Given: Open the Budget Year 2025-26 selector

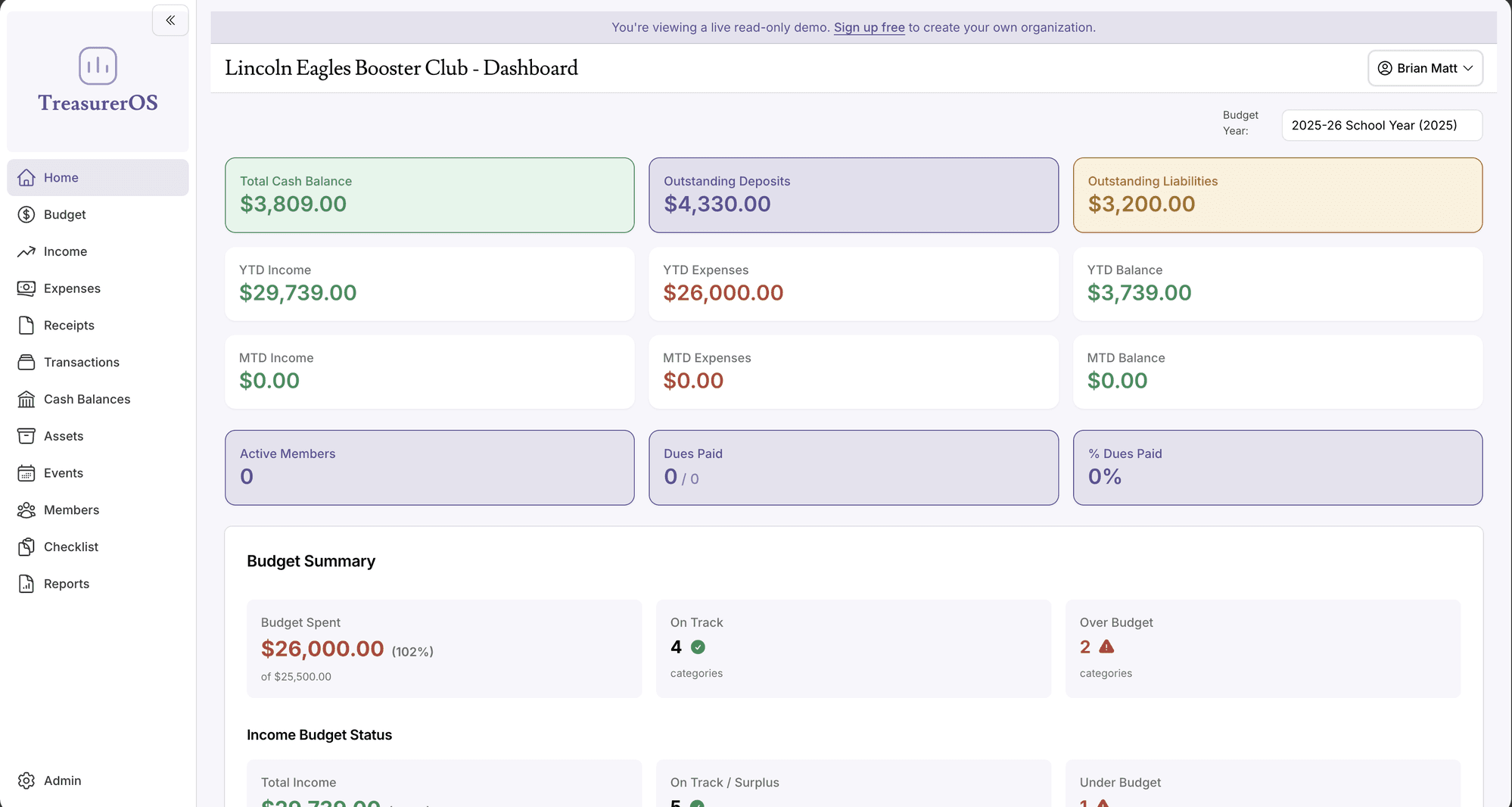Looking at the screenshot, I should [1382, 125].
